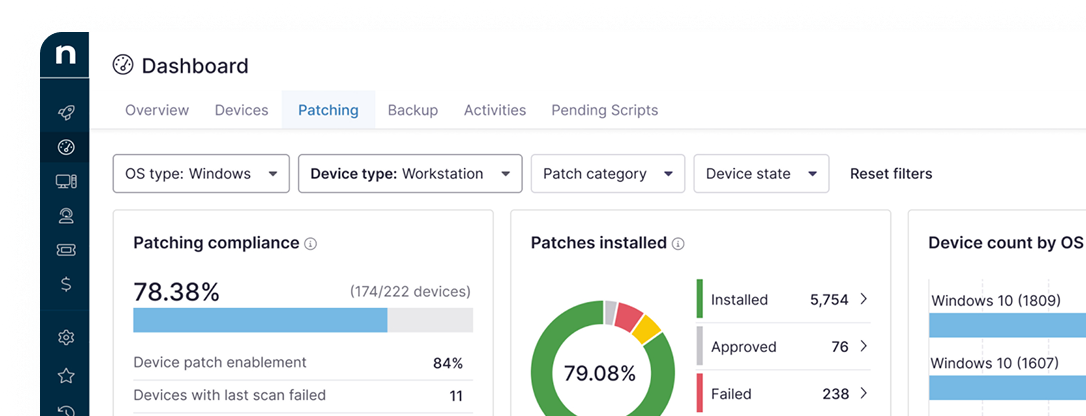Image resolution: width=1086 pixels, height=416 pixels.
Task: Open the devices monitor icon in the sidebar
Action: (66, 181)
